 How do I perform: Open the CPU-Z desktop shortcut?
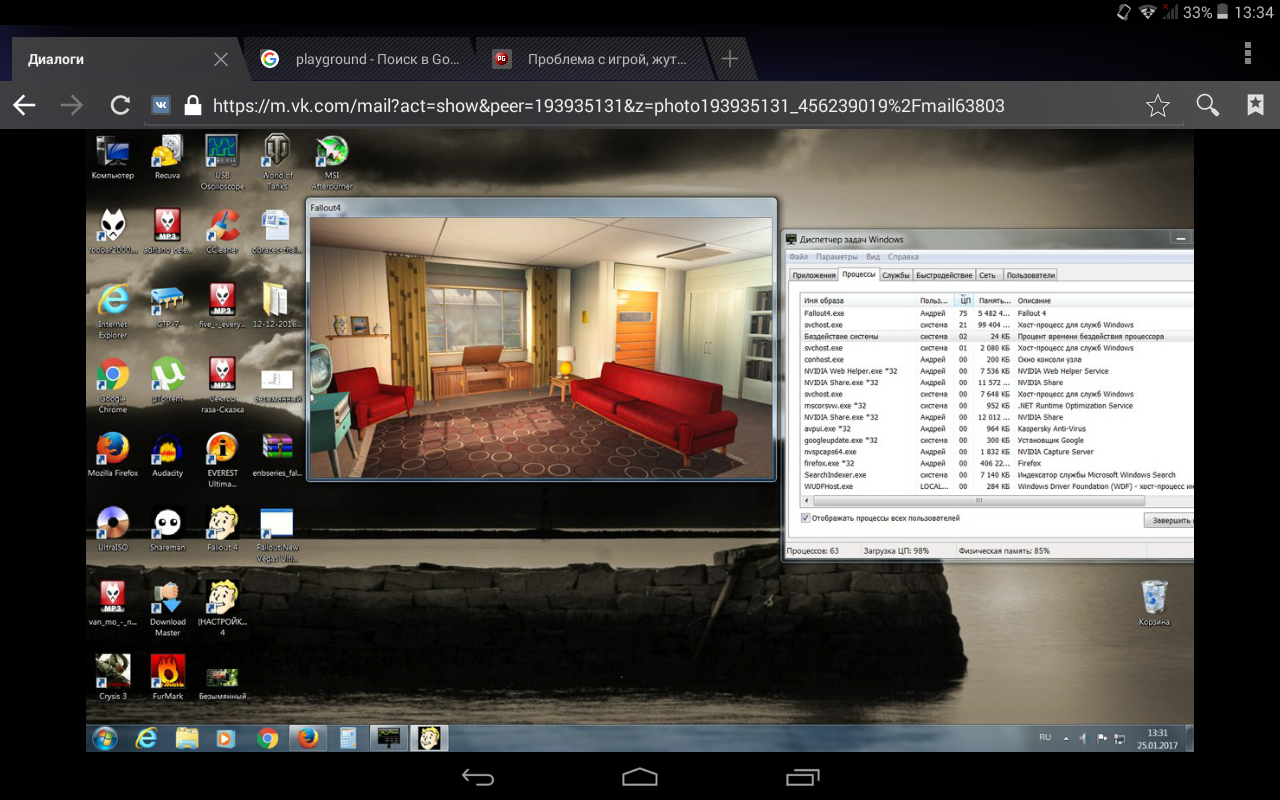tap(167, 306)
